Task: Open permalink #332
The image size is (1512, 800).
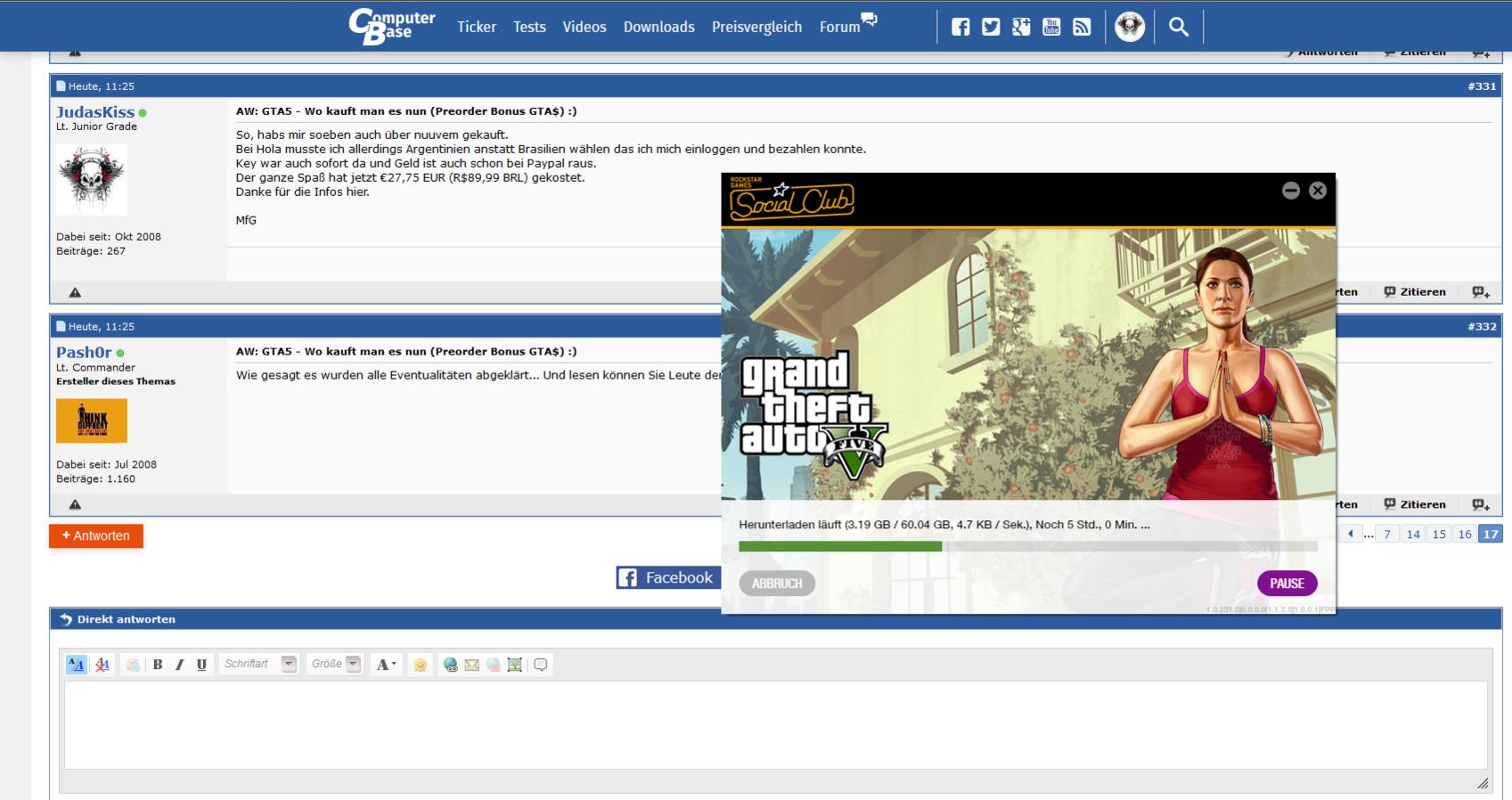Action: (1482, 327)
